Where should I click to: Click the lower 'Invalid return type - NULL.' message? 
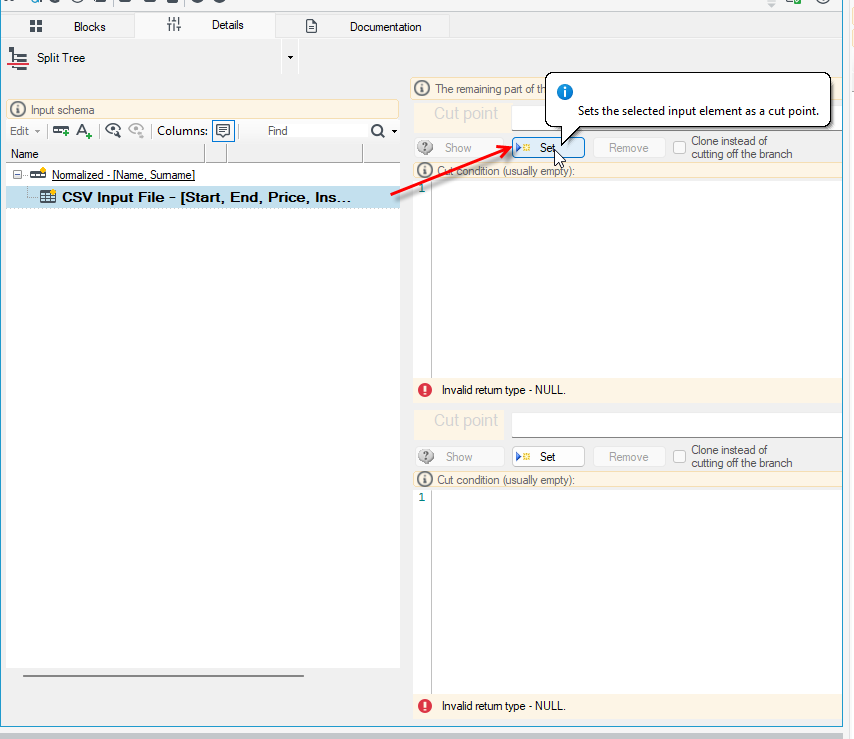coord(503,706)
